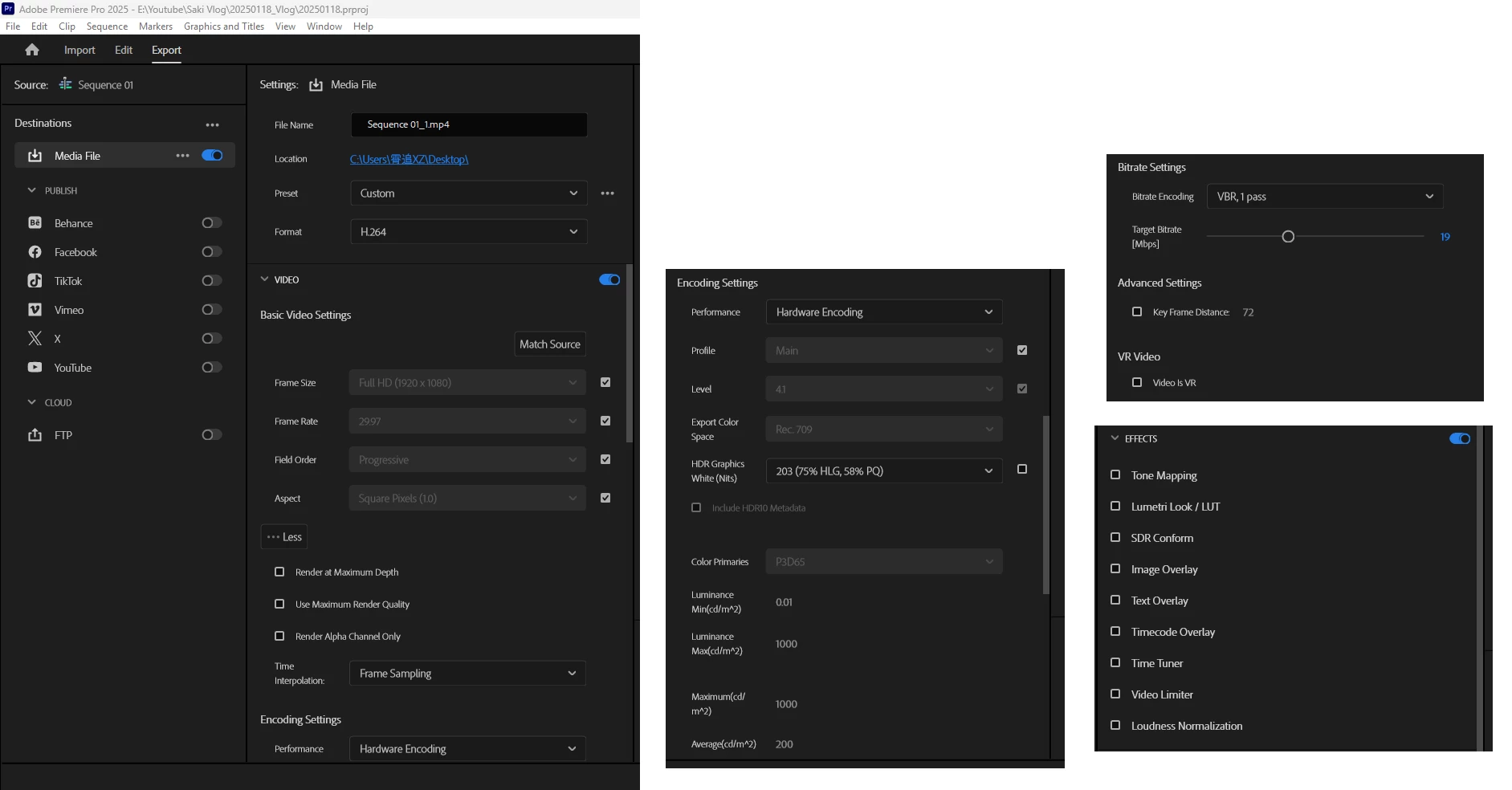Enable the Behance publish switch

click(212, 223)
